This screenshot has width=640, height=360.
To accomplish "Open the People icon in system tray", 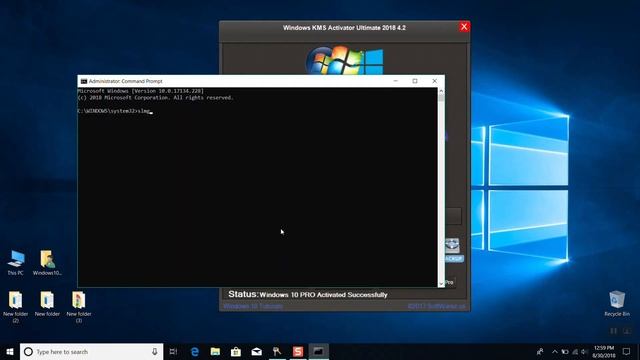I will pos(540,351).
